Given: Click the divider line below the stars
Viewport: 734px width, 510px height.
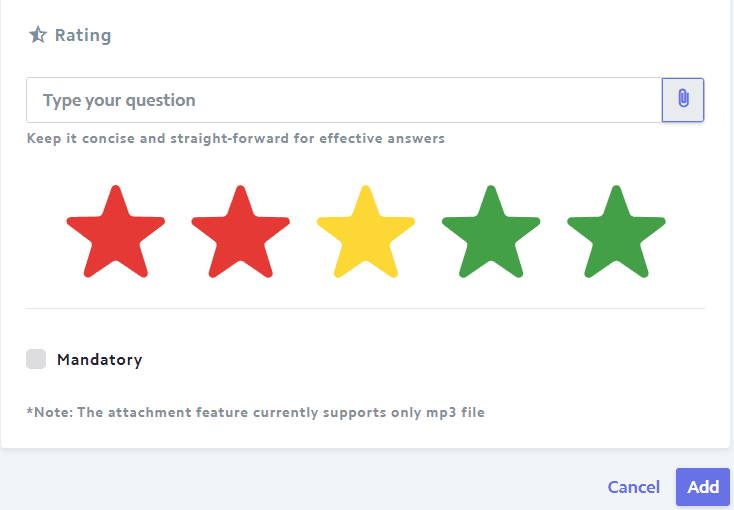Looking at the screenshot, I should [x=366, y=309].
